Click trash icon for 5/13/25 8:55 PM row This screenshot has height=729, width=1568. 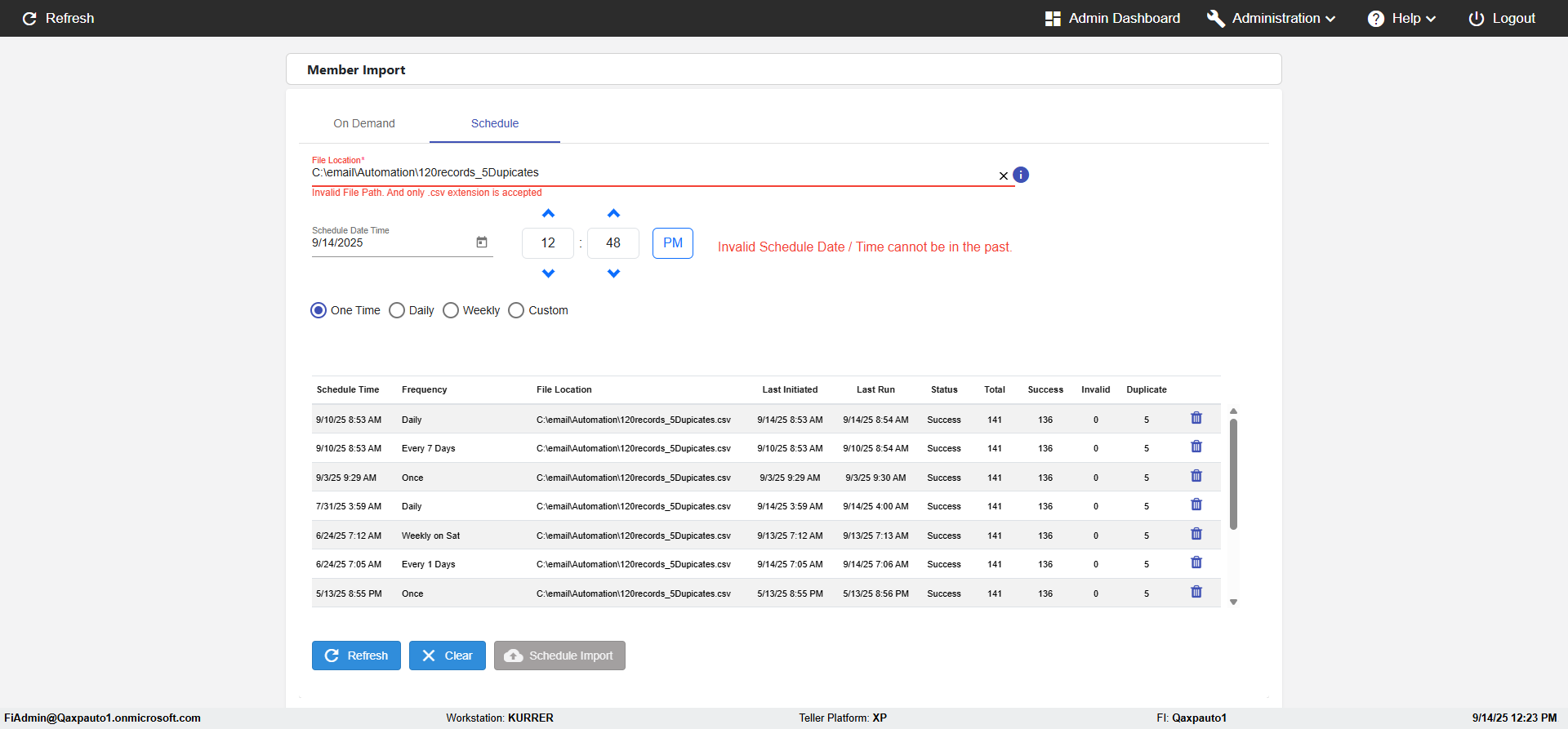[x=1196, y=592]
